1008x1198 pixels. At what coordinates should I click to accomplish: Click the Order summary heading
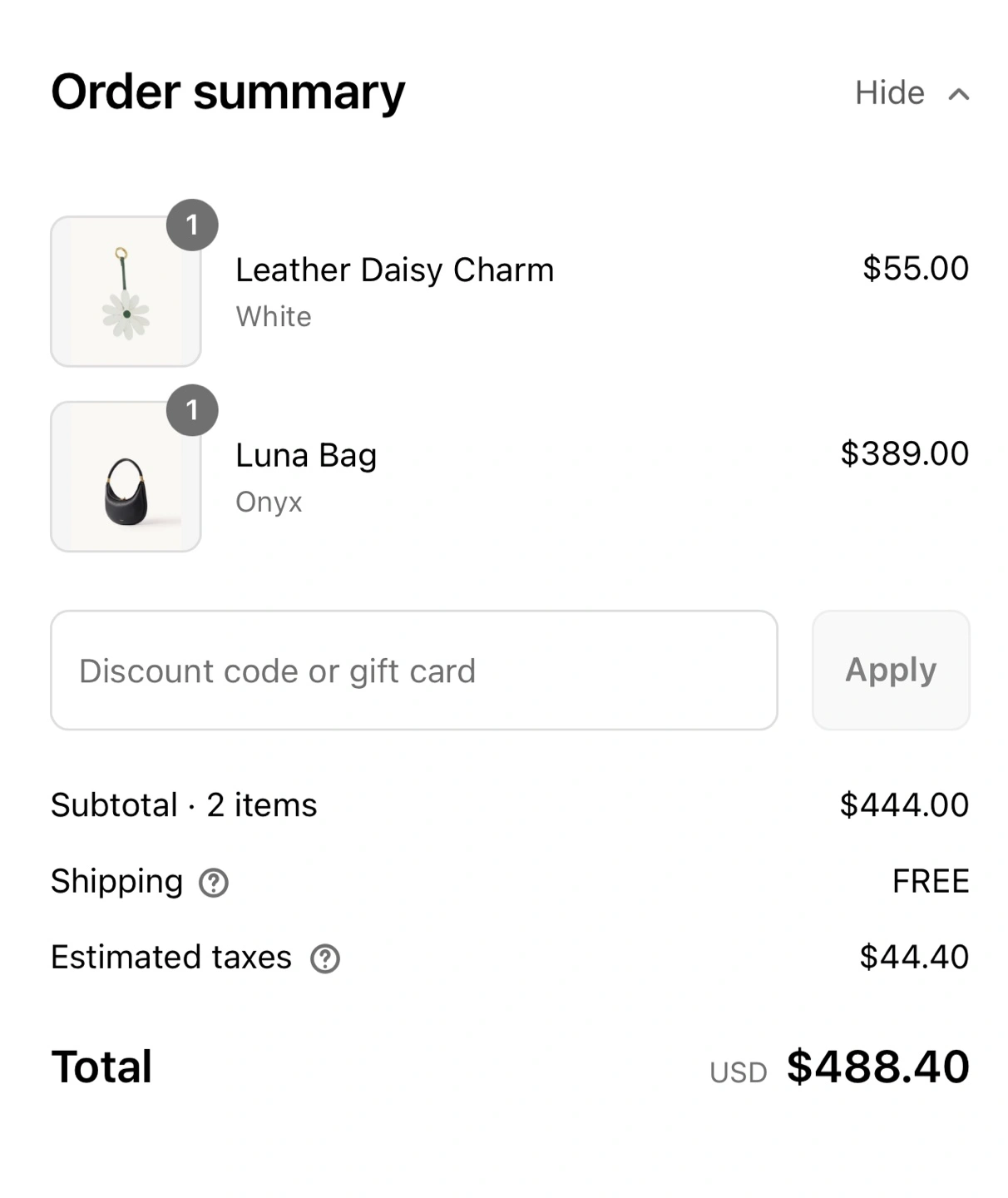228,92
